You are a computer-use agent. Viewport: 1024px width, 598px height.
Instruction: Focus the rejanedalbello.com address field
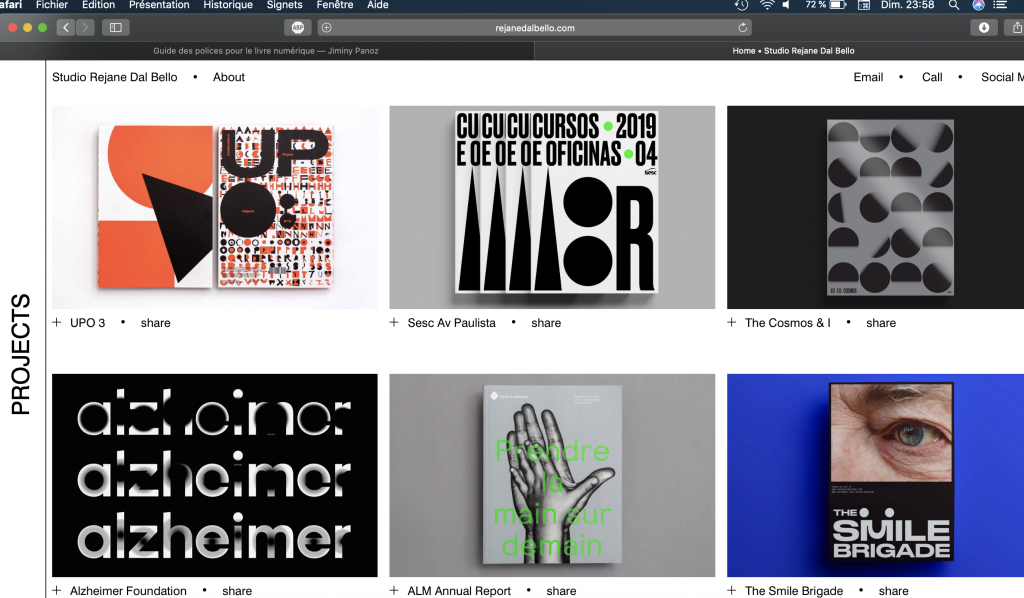pos(535,28)
